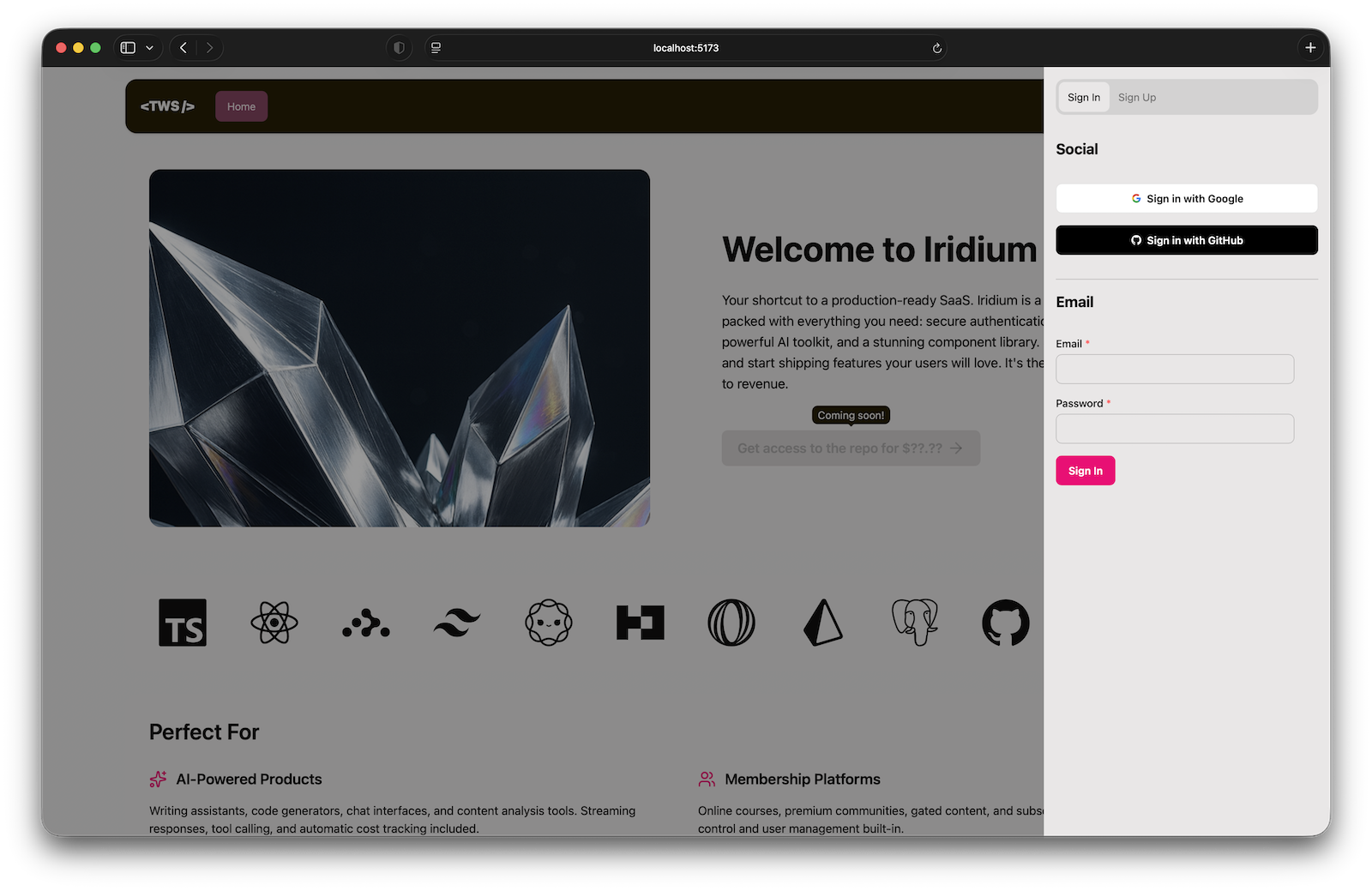Viewport: 1372px width, 891px height.
Task: Click the DaisyUI flower-face logo icon
Action: coord(549,623)
